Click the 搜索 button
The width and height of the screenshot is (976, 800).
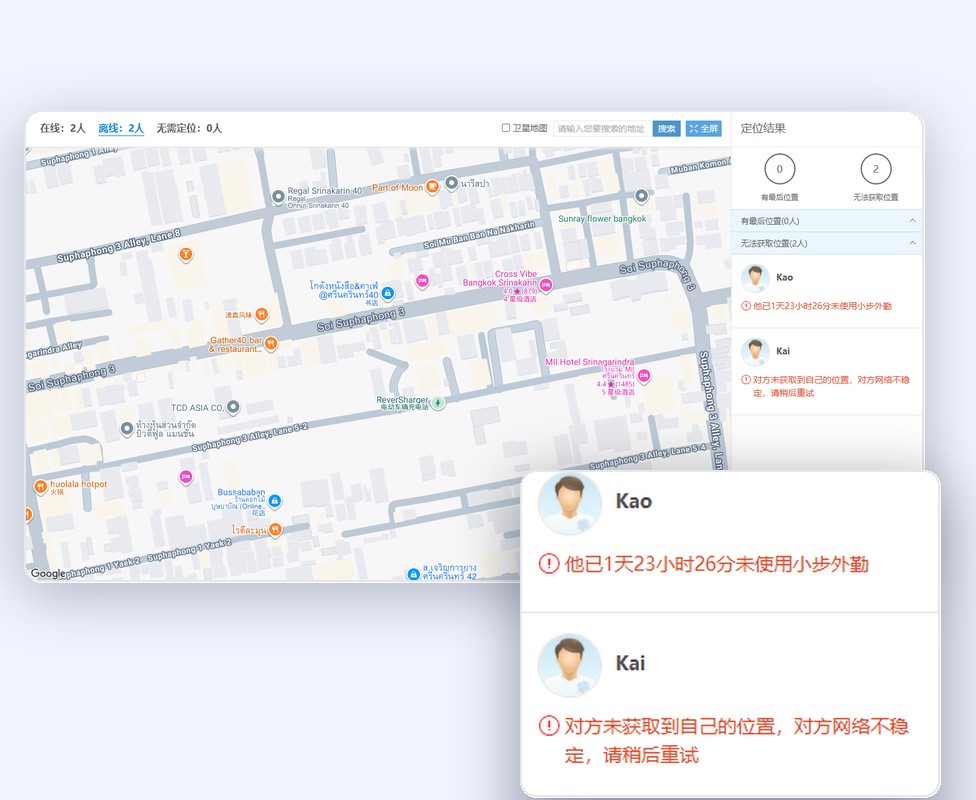(666, 128)
